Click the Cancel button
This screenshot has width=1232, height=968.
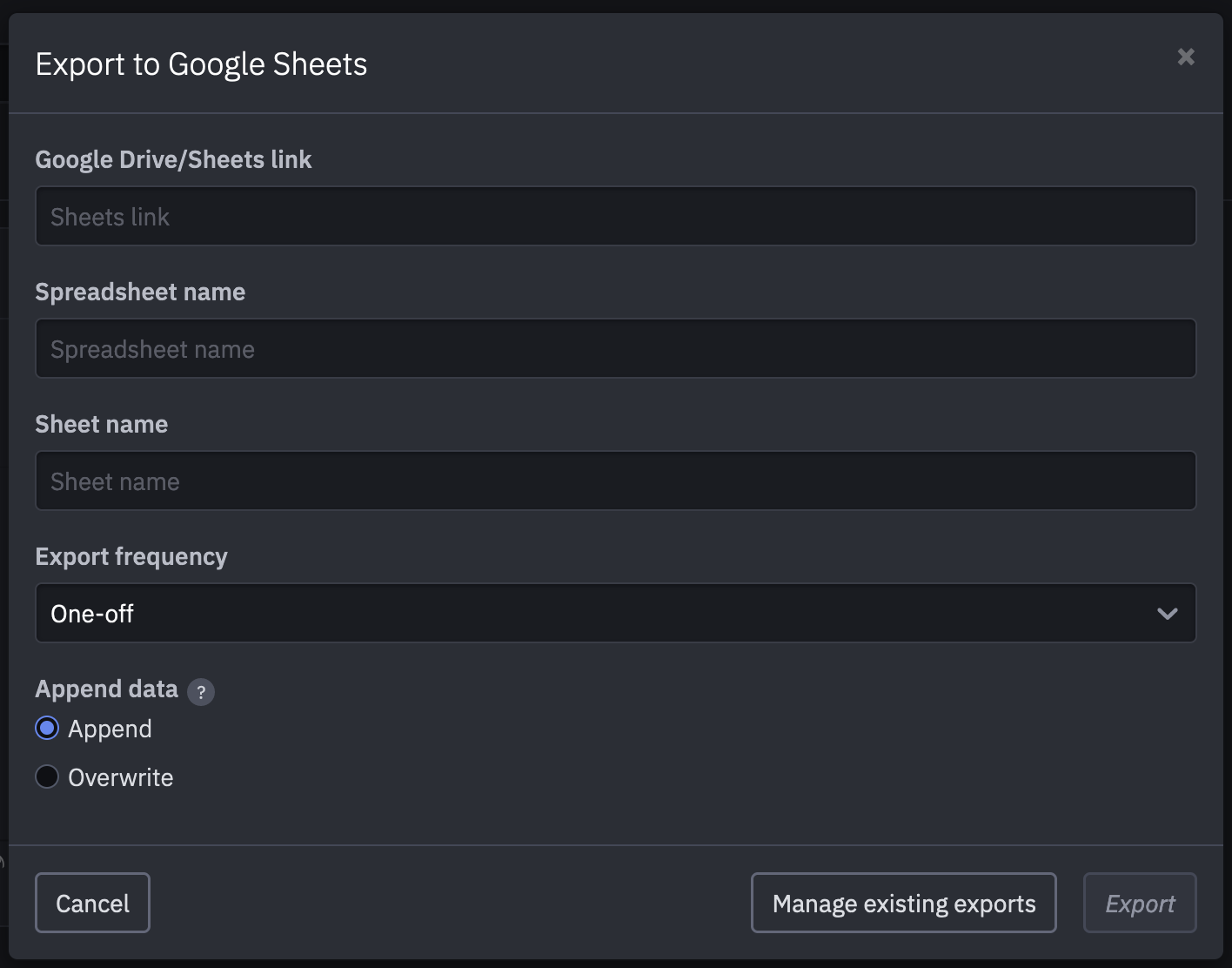click(x=92, y=903)
